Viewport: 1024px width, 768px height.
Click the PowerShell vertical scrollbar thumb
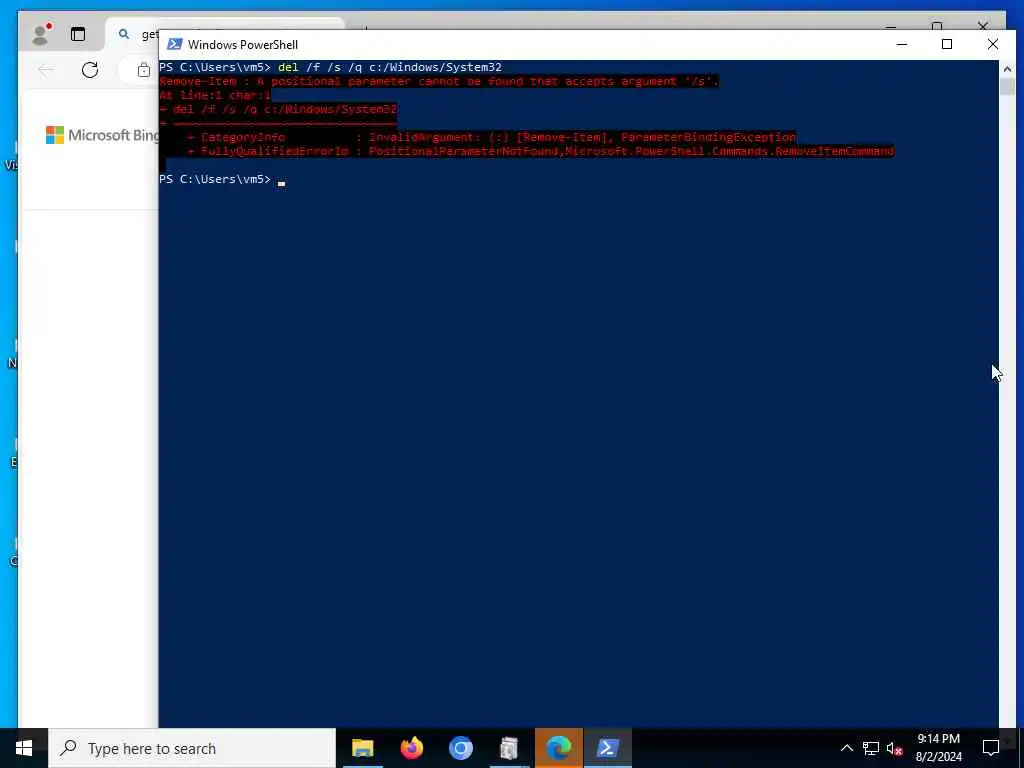(x=1007, y=86)
